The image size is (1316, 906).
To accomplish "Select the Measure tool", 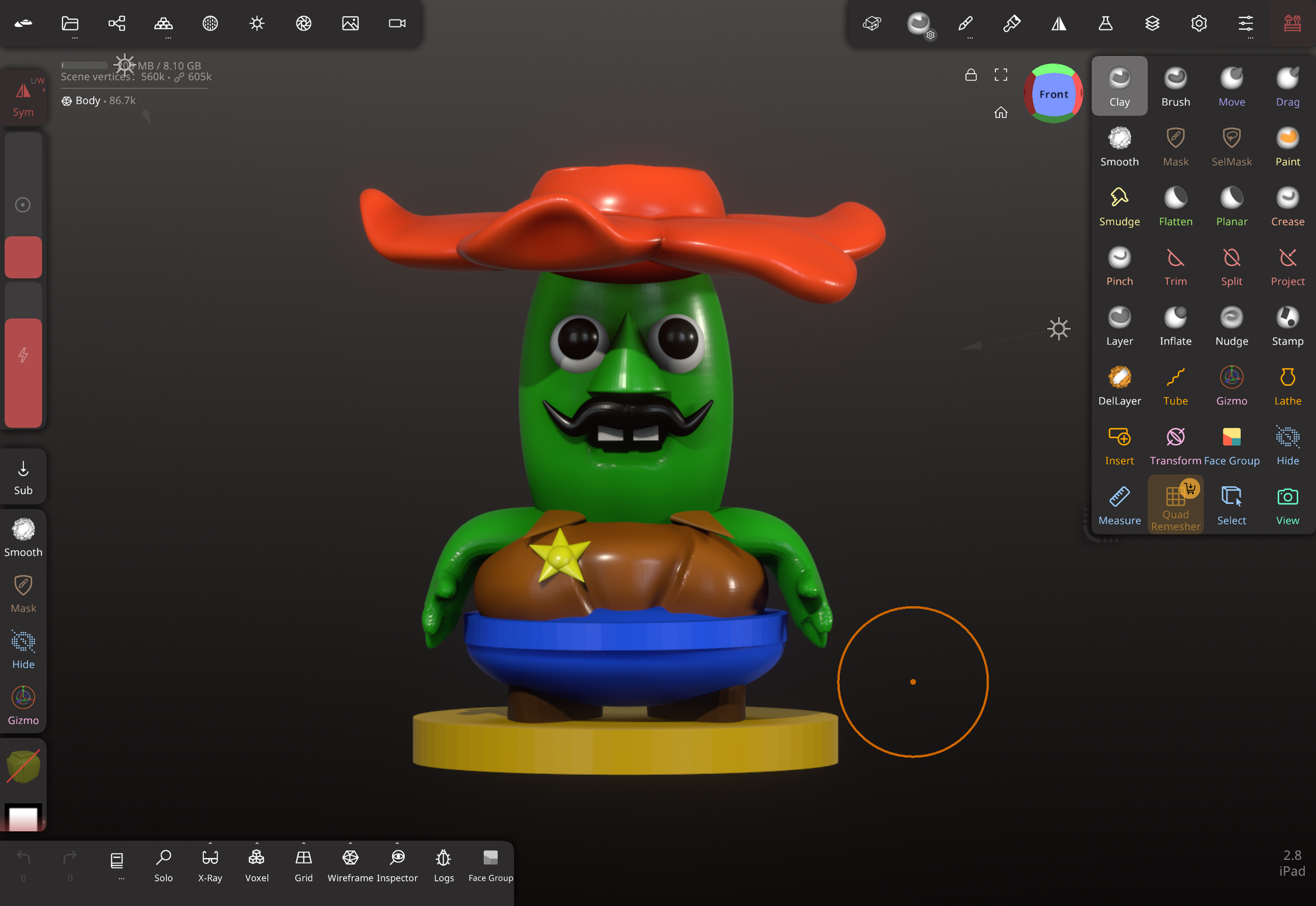I will pyautogui.click(x=1119, y=505).
